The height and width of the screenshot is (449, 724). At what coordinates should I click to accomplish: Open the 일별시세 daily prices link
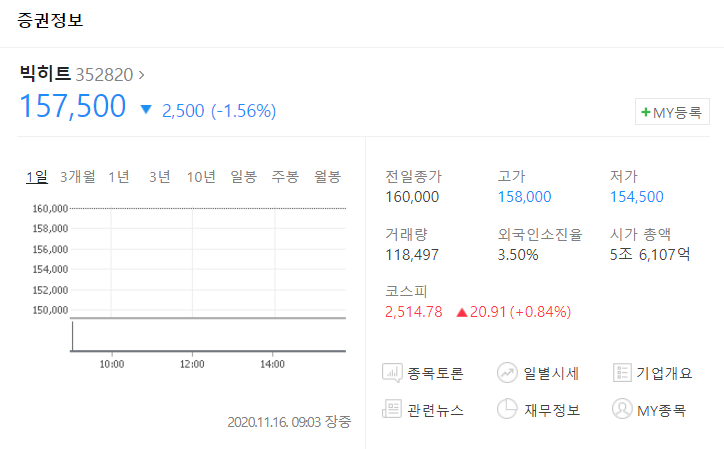[551, 373]
